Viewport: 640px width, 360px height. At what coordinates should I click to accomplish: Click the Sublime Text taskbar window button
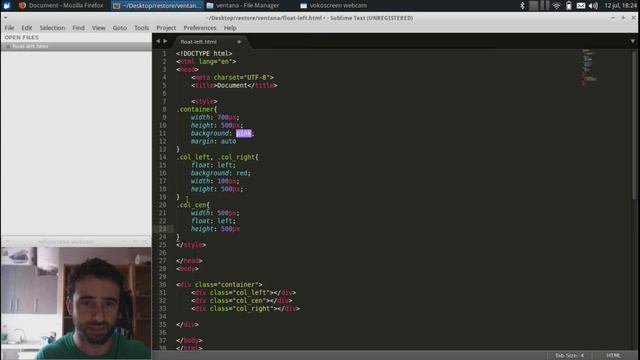157,5
